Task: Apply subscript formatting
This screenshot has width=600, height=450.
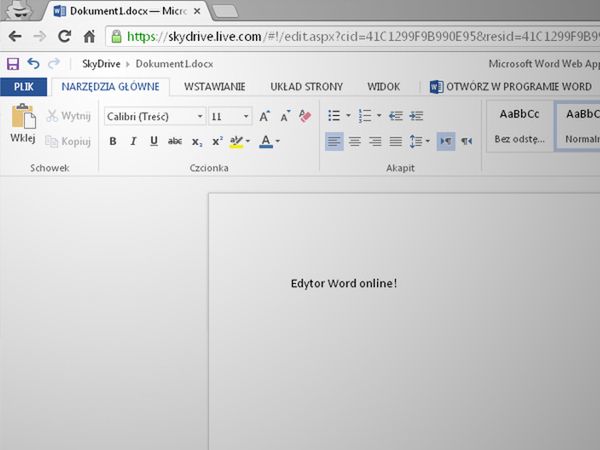Action: (x=197, y=142)
